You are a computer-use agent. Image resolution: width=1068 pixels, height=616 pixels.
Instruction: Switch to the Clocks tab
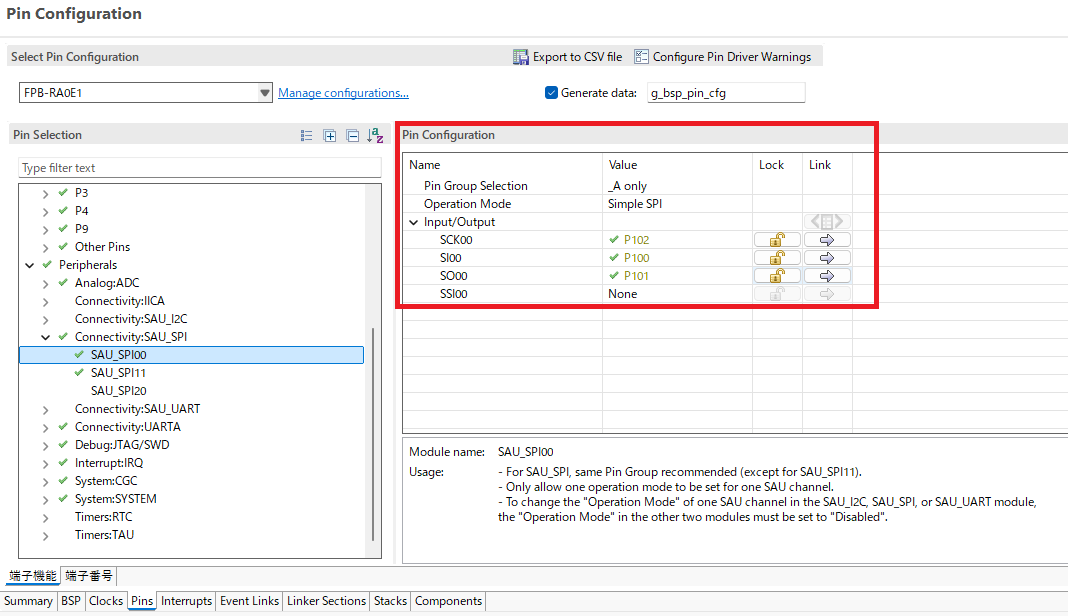tap(106, 601)
